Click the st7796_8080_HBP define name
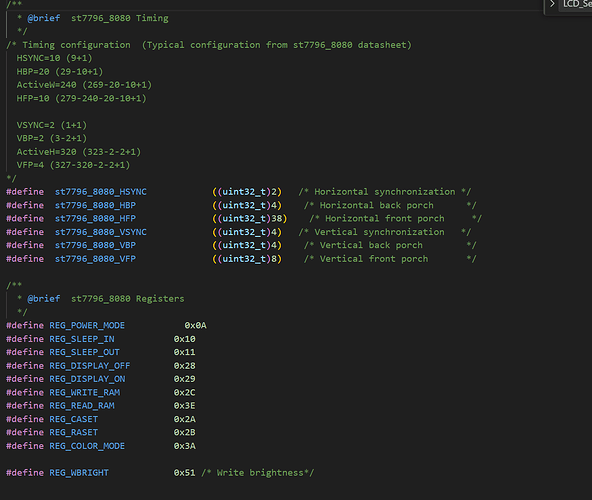Image resolution: width=592 pixels, height=500 pixels. pyautogui.click(x=95, y=205)
